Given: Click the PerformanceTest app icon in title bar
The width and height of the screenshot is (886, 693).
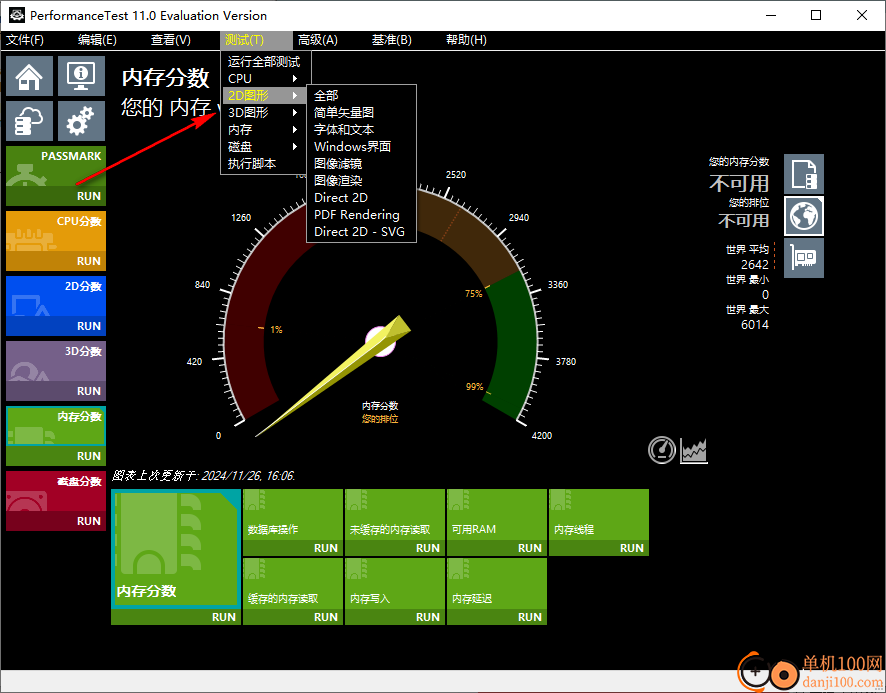Looking at the screenshot, I should coord(17,15).
